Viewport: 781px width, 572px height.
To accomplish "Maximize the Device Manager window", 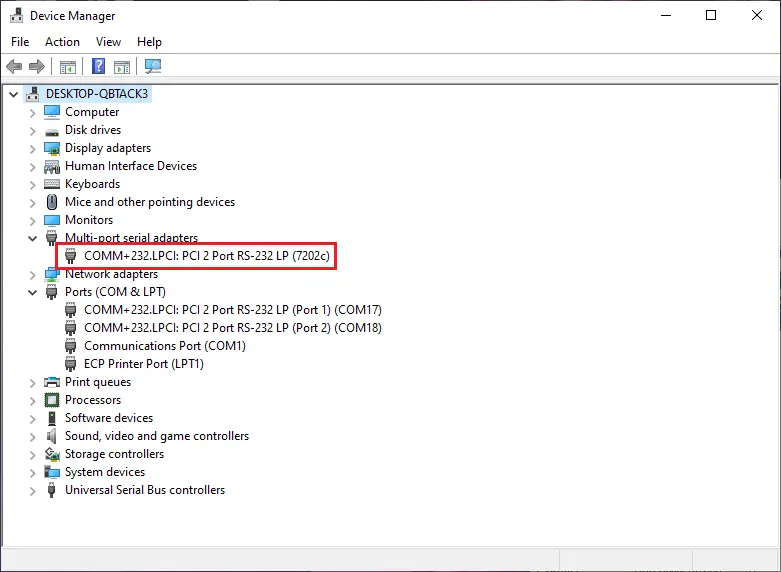I will tap(711, 15).
